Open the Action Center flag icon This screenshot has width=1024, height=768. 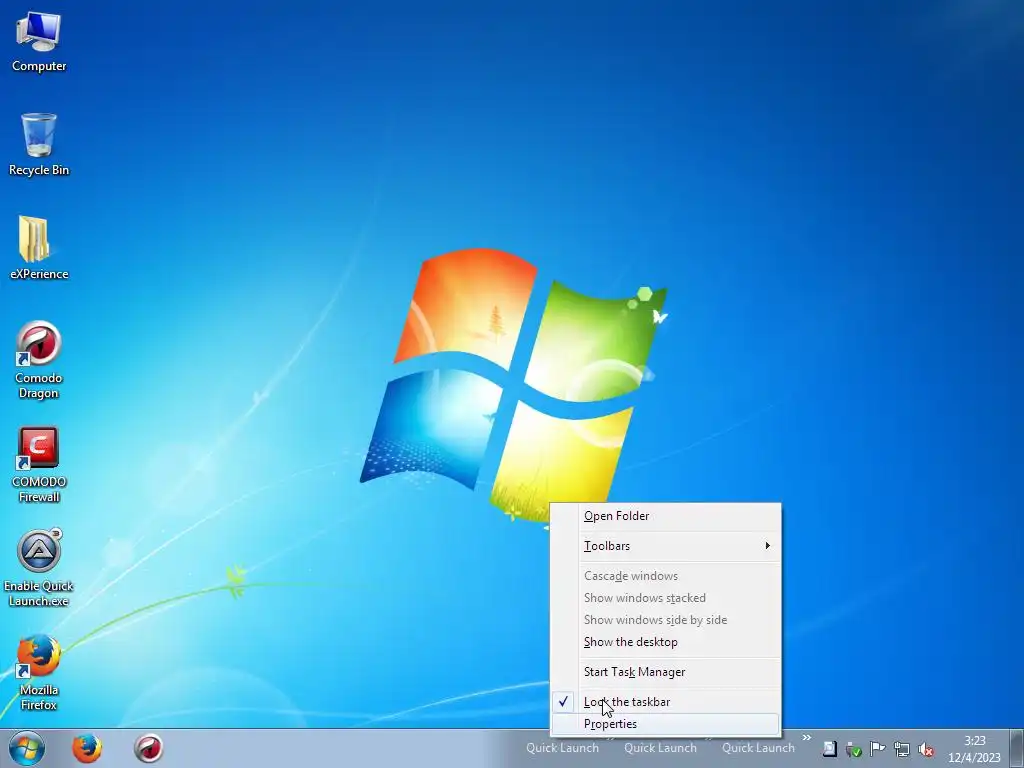click(x=877, y=749)
